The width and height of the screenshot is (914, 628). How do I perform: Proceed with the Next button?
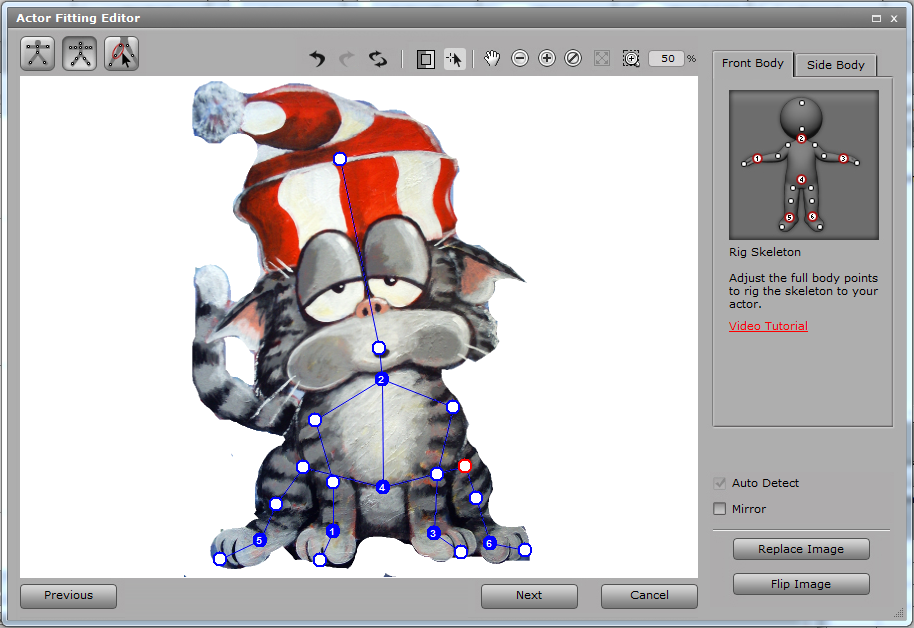pos(529,595)
